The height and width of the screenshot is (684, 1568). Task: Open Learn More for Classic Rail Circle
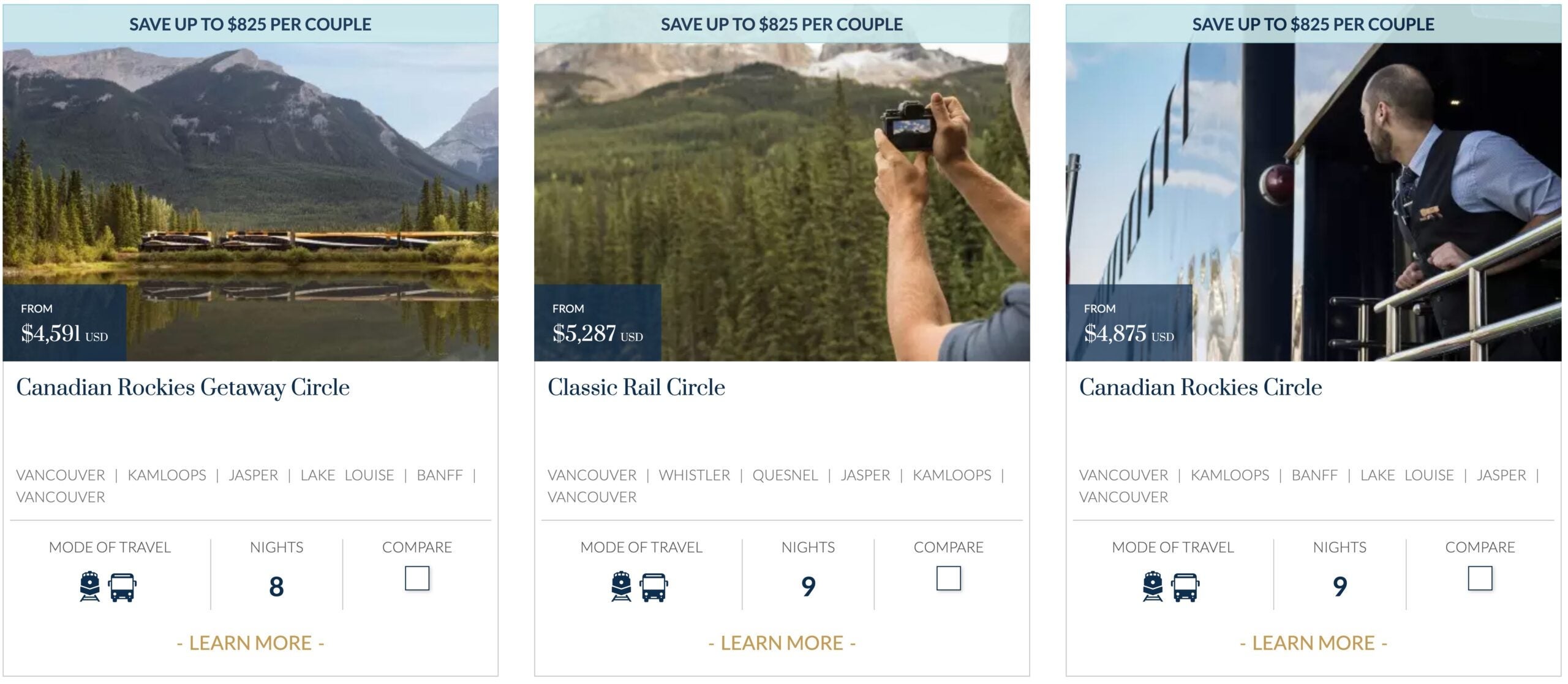(782, 643)
